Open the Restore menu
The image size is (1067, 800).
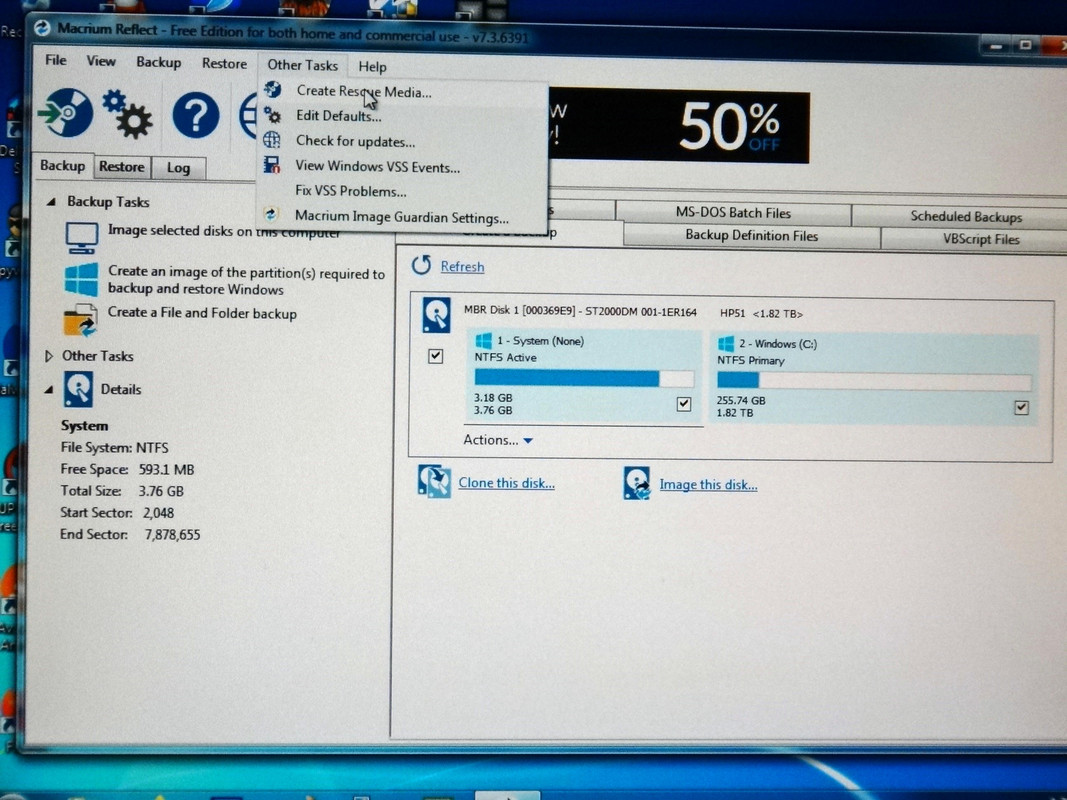tap(225, 63)
